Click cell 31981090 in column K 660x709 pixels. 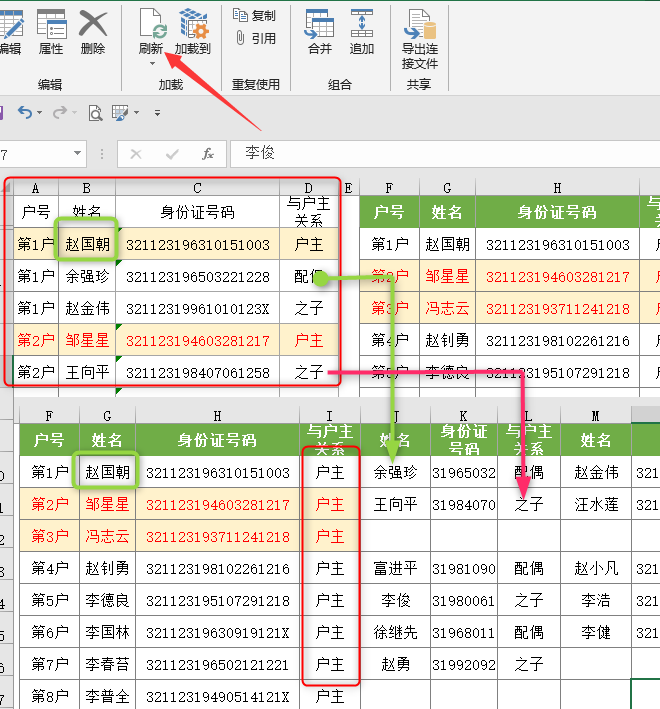(x=464, y=568)
